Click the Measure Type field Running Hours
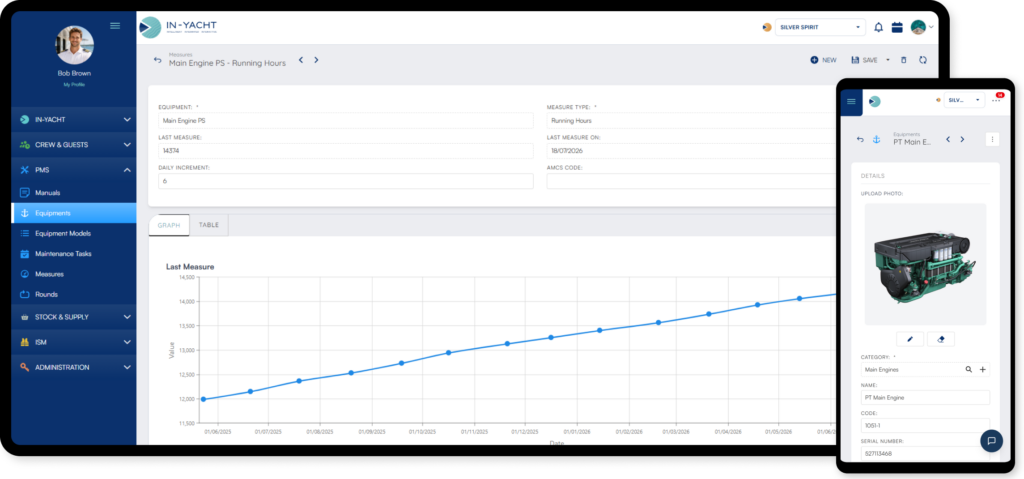The width and height of the screenshot is (1024, 479). click(692, 121)
